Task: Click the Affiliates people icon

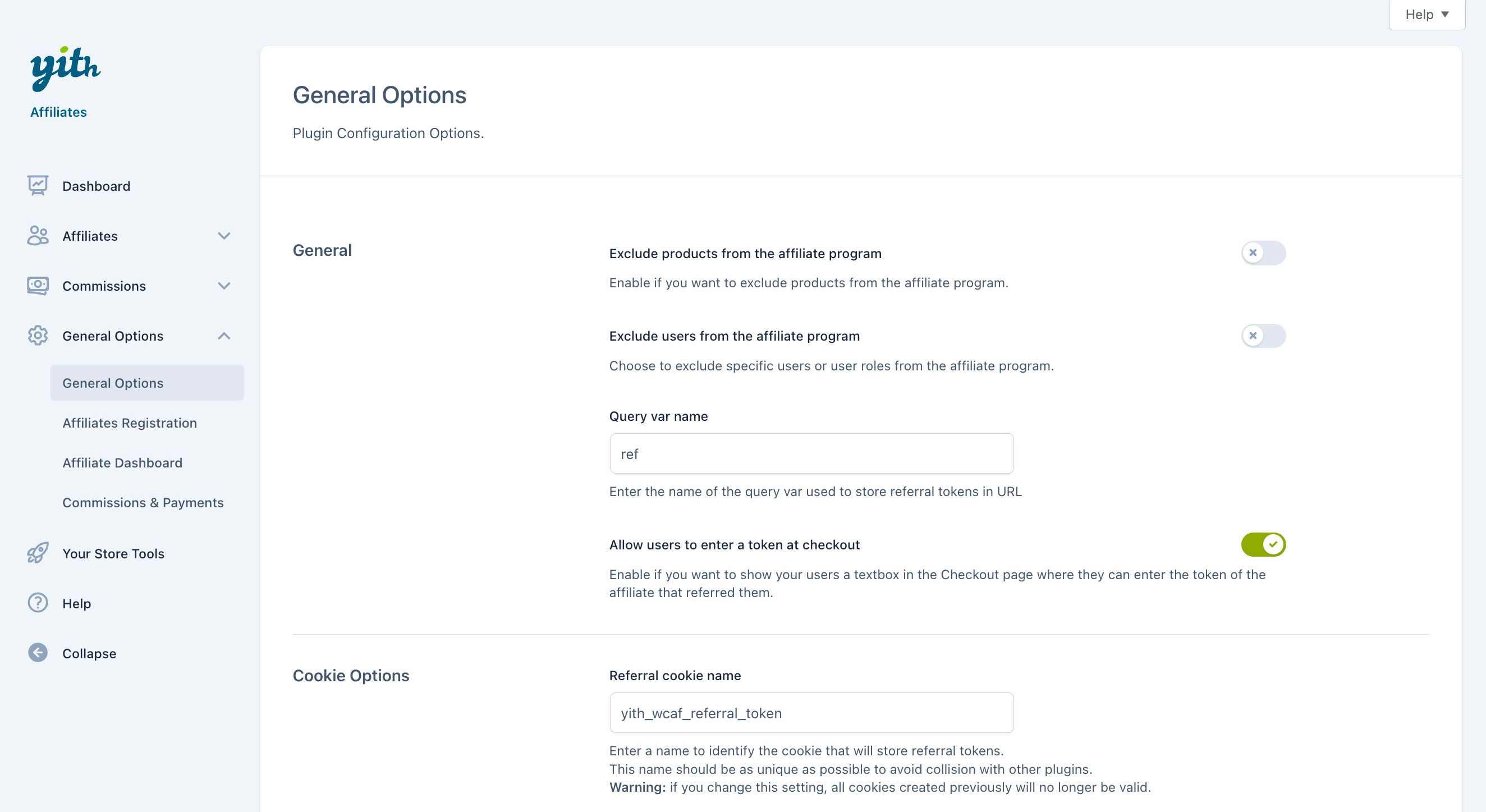Action: coord(38,236)
